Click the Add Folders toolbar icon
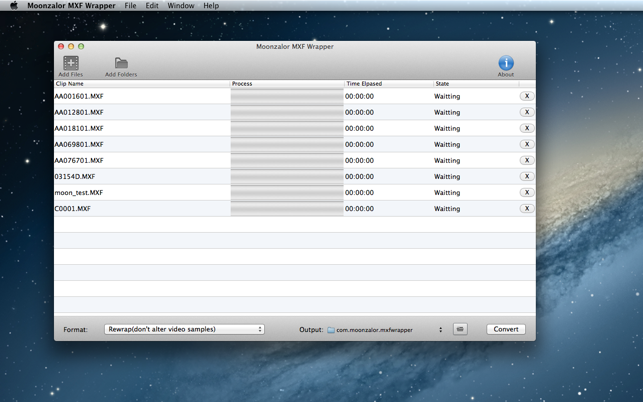 121,63
